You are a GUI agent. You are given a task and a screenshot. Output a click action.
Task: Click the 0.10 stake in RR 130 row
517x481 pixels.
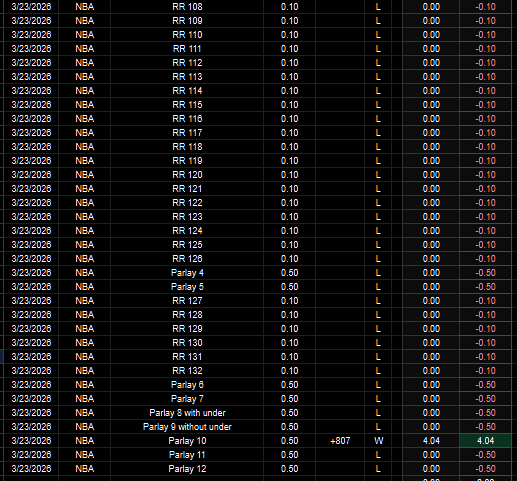tap(289, 343)
